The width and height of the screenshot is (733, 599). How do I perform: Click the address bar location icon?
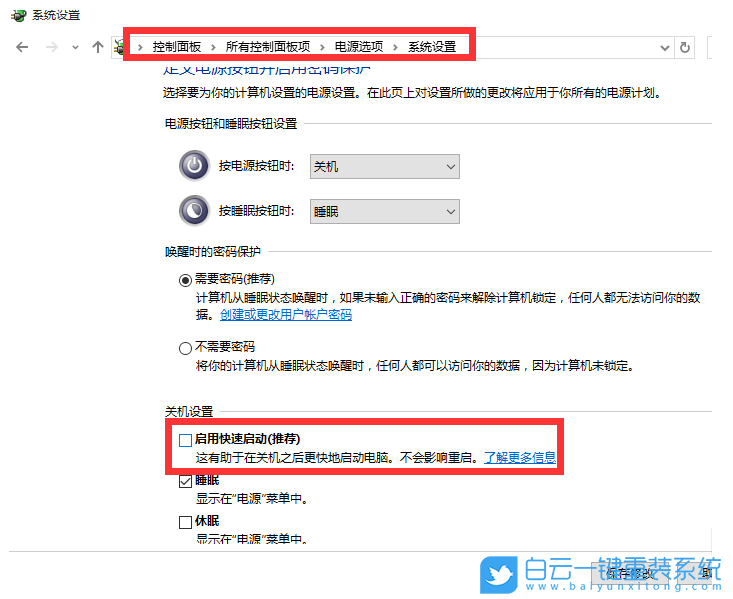[x=119, y=47]
